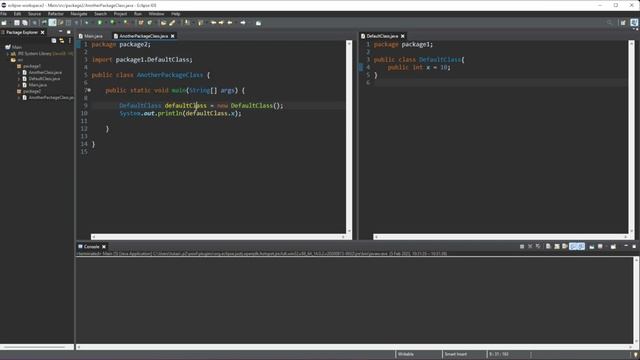The height and width of the screenshot is (360, 640).
Task: Minimize the Console view
Action: 626,246
